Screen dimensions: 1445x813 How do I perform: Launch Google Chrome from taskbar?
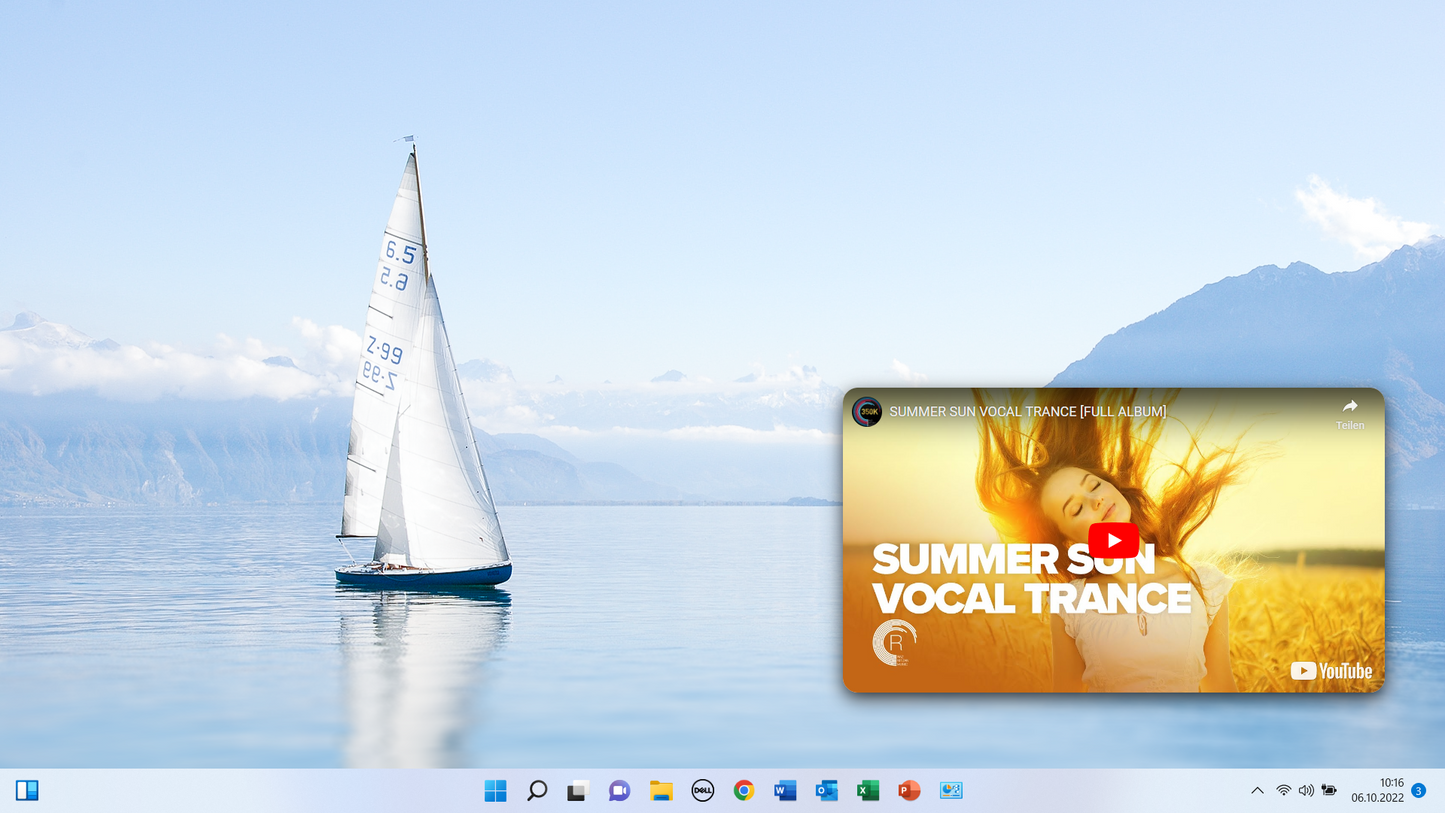pos(743,791)
